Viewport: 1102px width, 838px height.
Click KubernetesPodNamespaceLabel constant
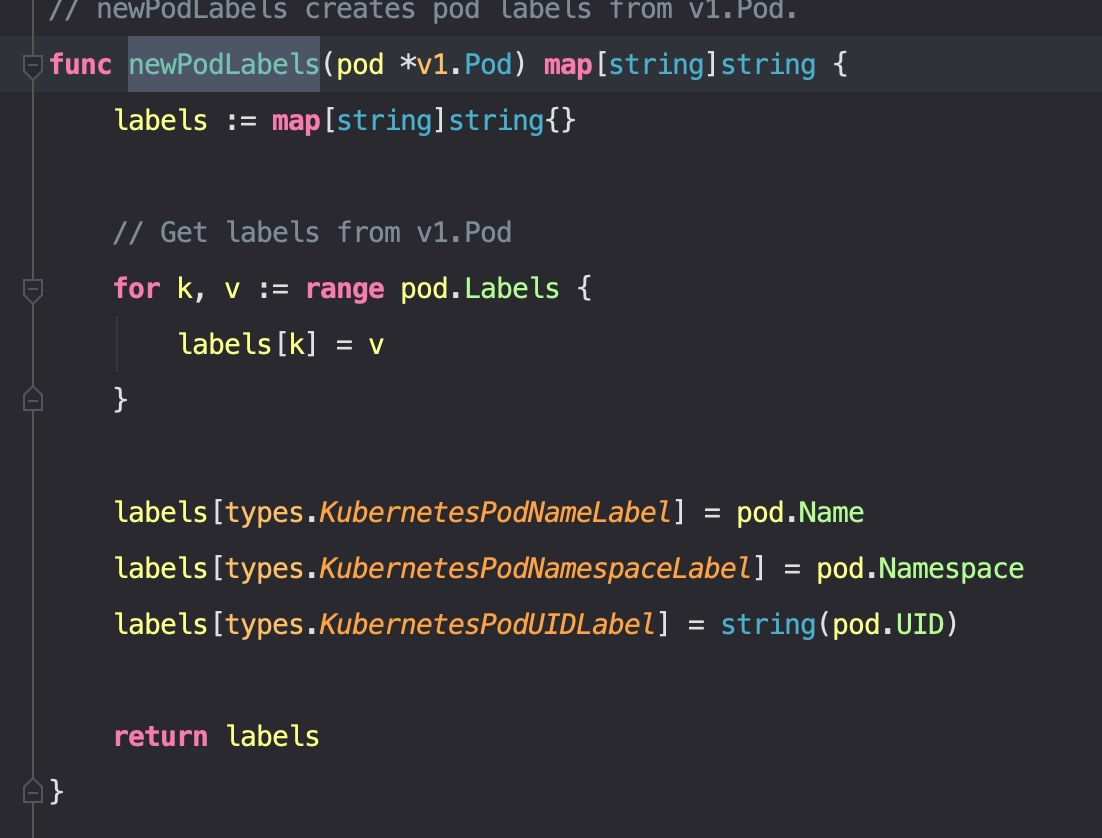(x=535, y=568)
